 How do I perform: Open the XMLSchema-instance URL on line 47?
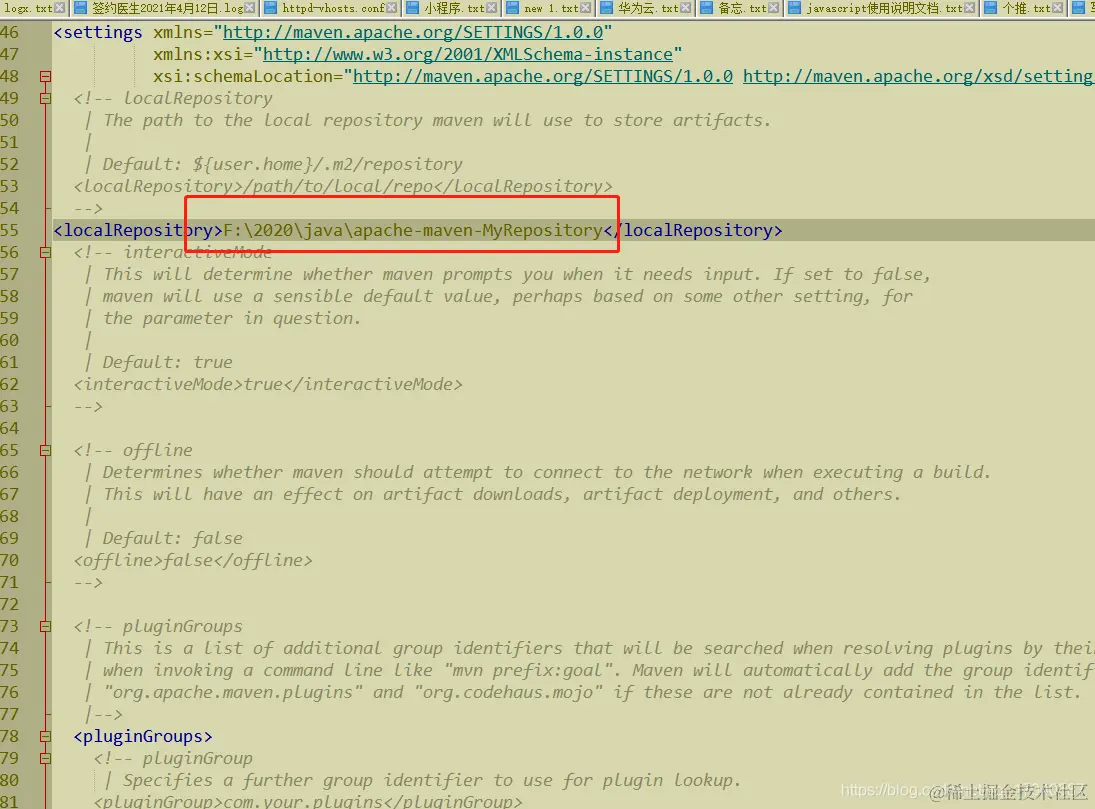tap(468, 54)
